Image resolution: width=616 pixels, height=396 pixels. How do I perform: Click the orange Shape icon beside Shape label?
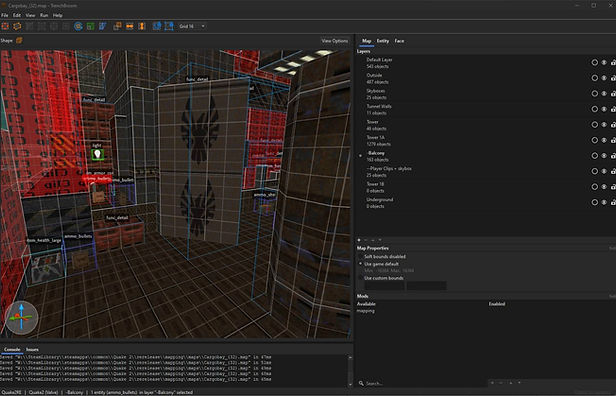tap(19, 40)
